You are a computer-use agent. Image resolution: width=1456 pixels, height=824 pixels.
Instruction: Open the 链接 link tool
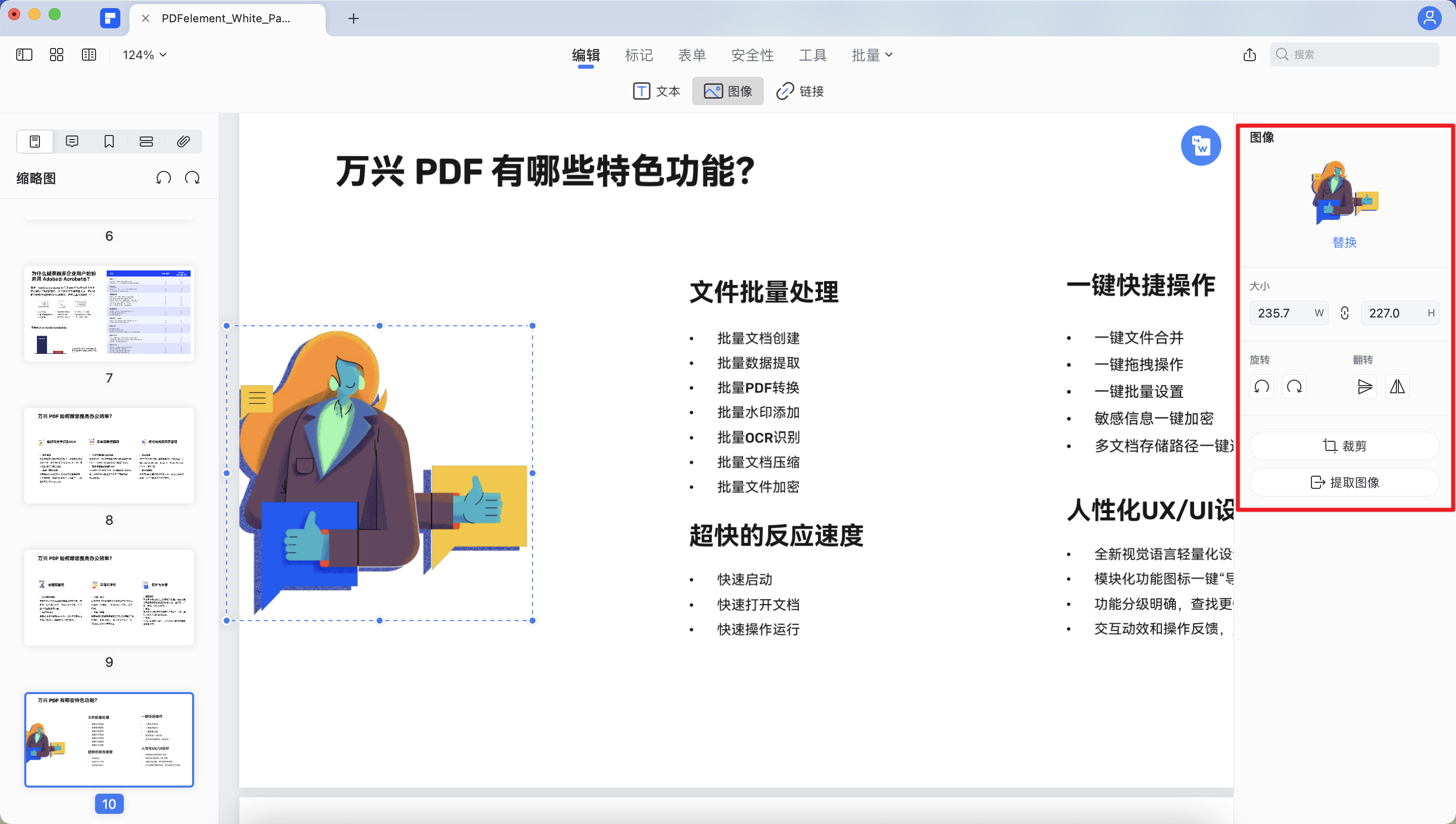coord(800,91)
